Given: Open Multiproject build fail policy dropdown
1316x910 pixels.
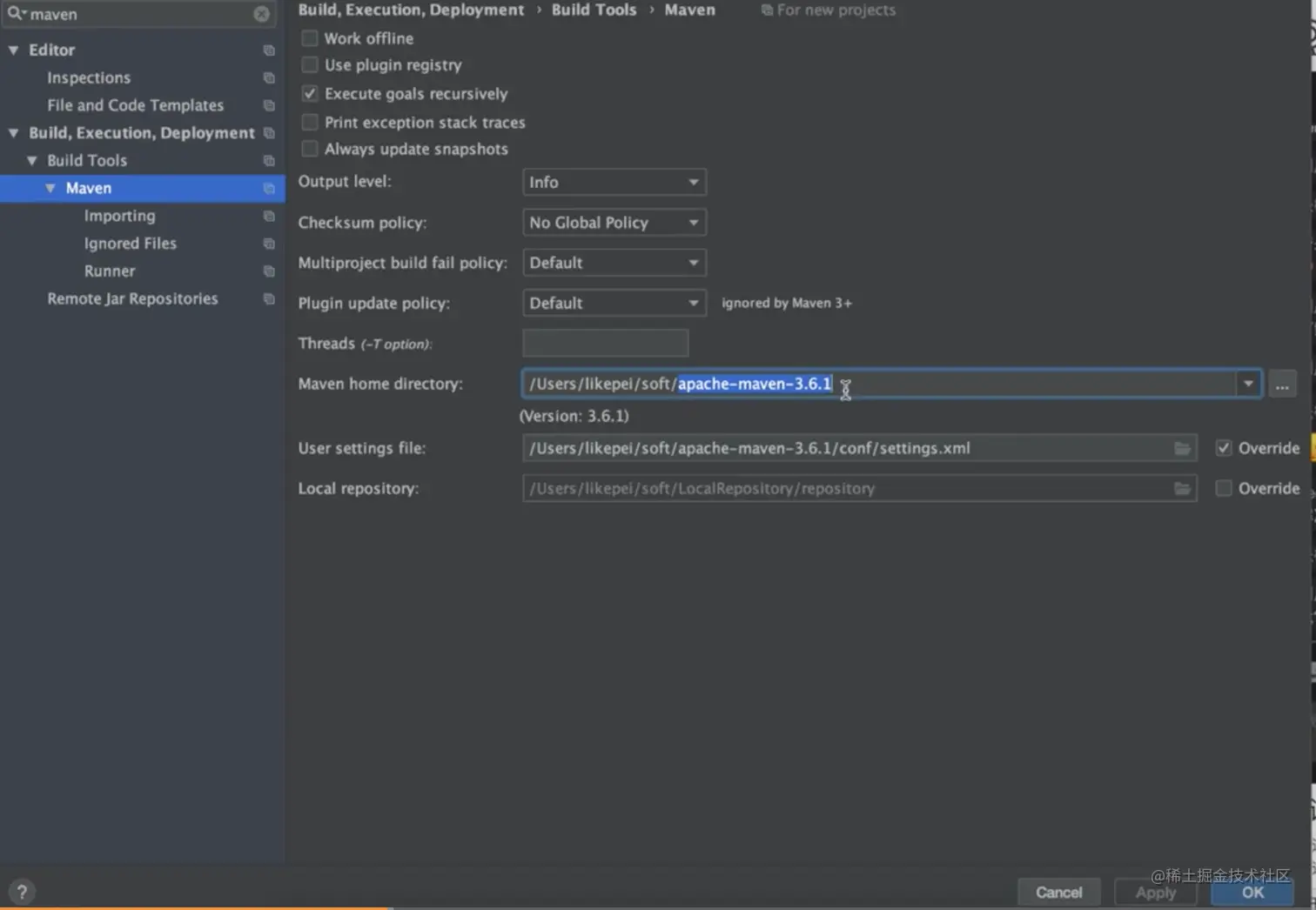Looking at the screenshot, I should (614, 263).
